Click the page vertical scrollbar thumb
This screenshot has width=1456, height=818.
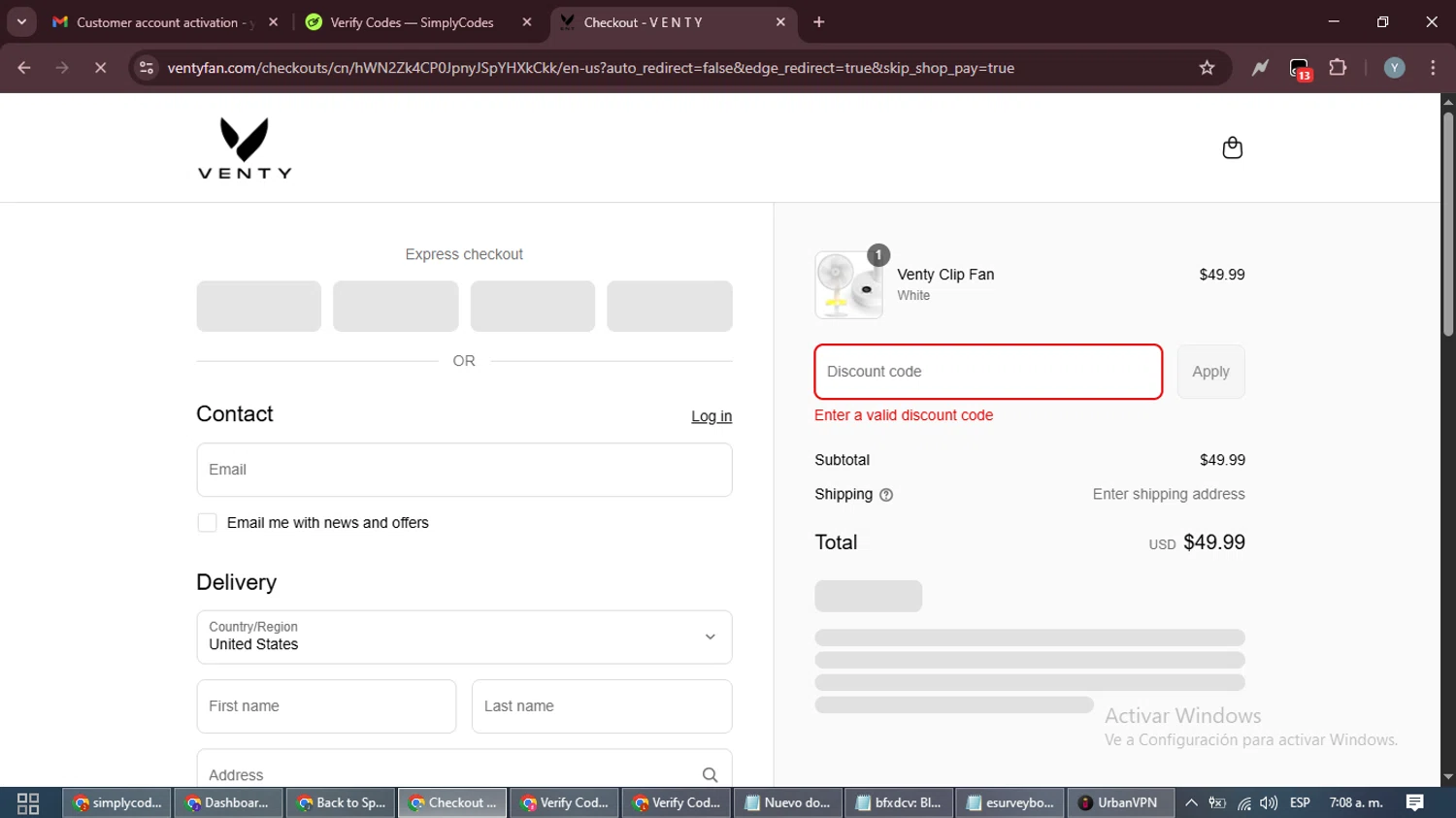point(1447,224)
